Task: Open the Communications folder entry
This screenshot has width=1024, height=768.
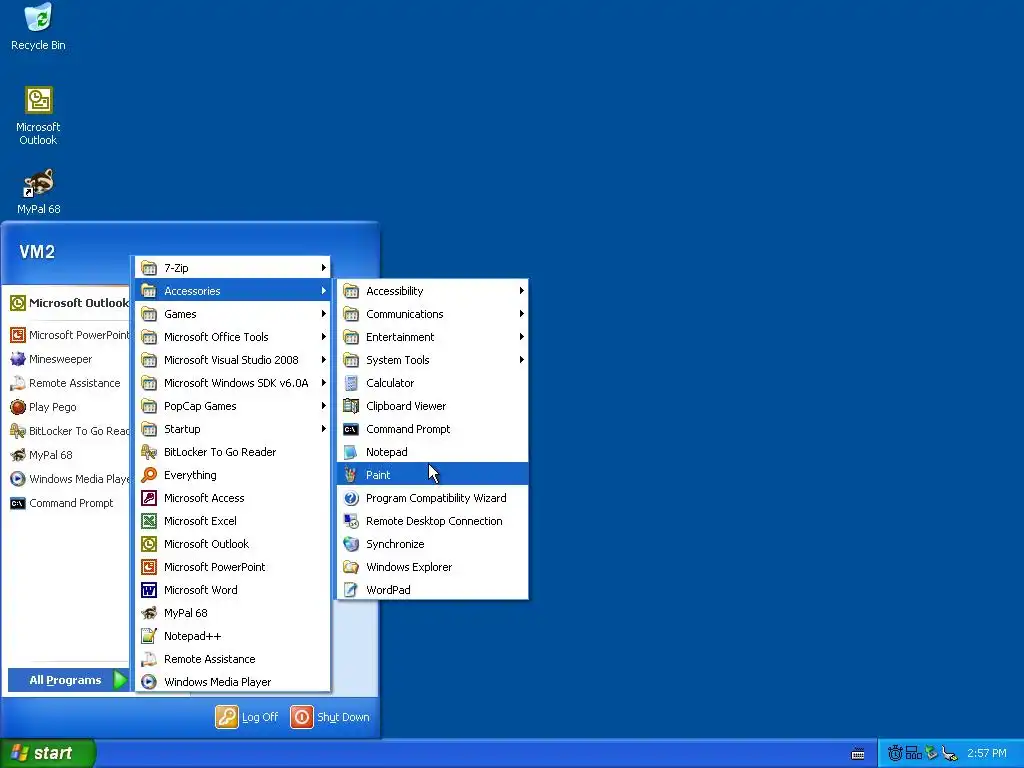Action: coord(432,313)
